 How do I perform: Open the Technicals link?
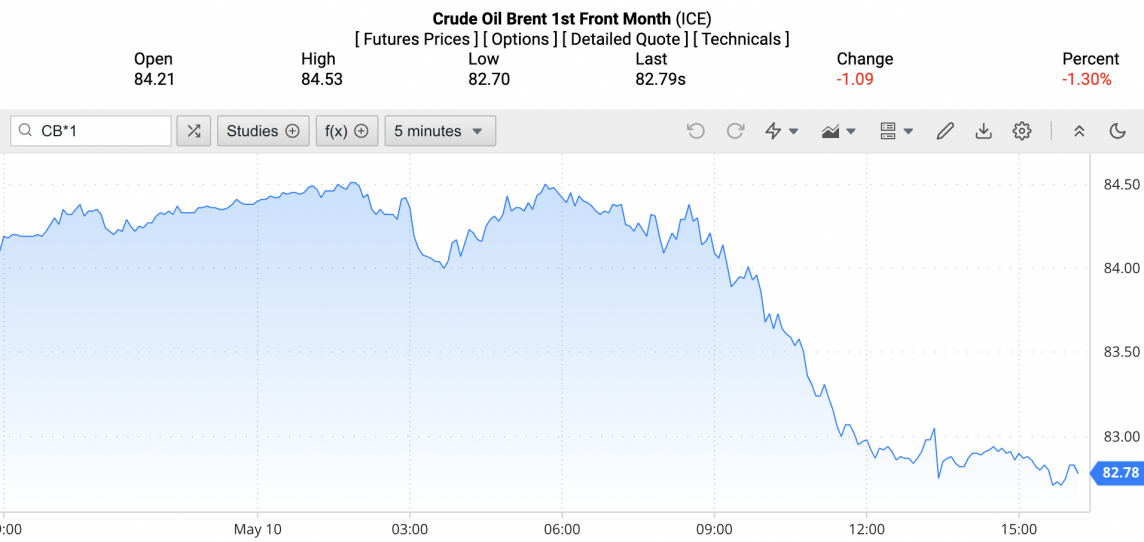(x=741, y=39)
